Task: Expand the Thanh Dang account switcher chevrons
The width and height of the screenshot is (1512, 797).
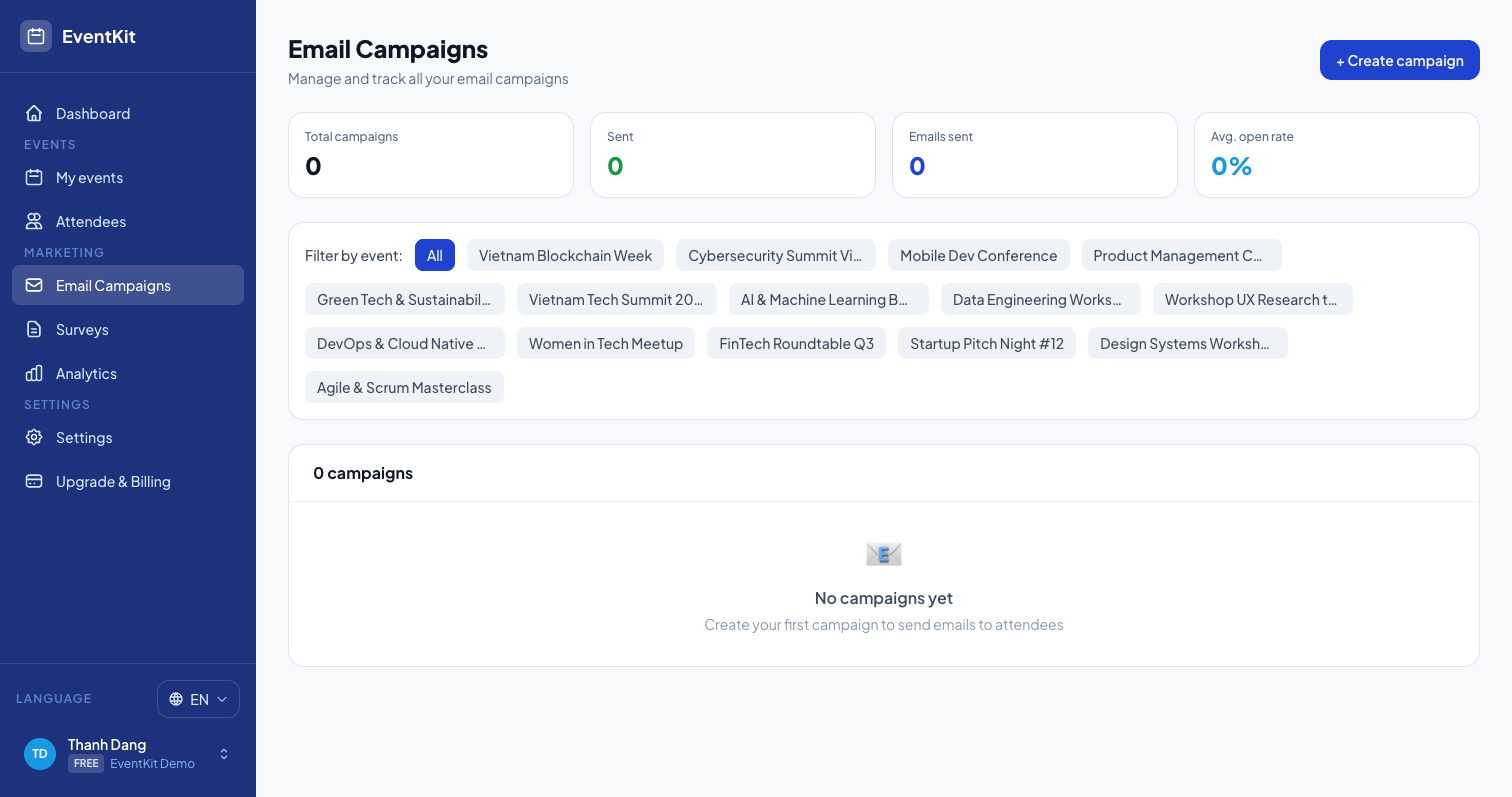Action: tap(224, 754)
